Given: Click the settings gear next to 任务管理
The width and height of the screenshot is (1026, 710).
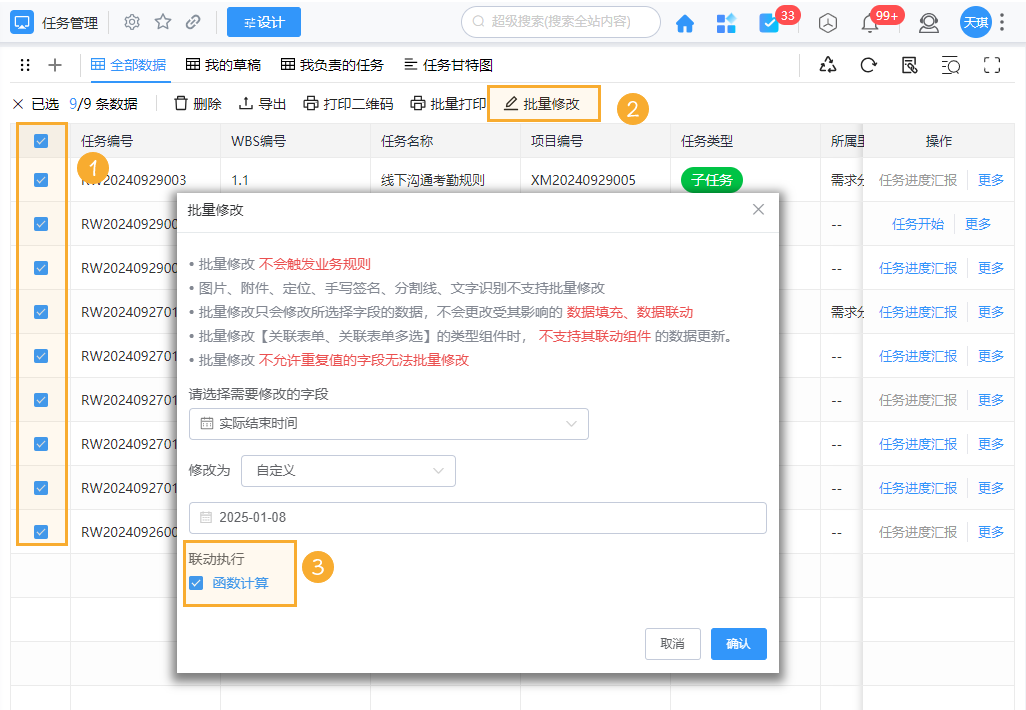Looking at the screenshot, I should (130, 22).
